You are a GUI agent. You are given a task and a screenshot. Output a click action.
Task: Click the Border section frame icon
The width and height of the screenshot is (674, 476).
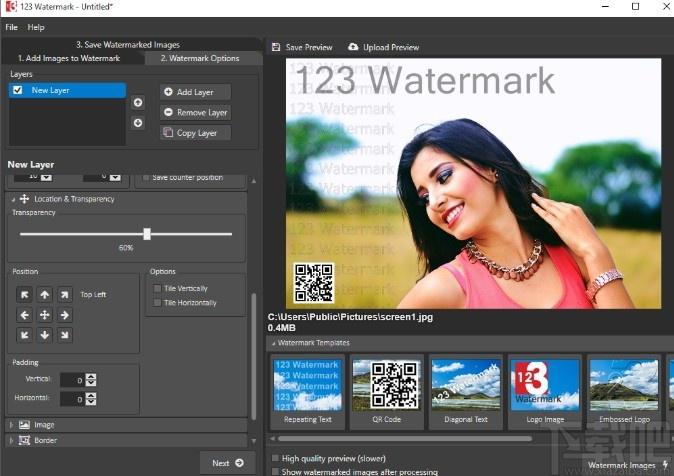[24, 440]
